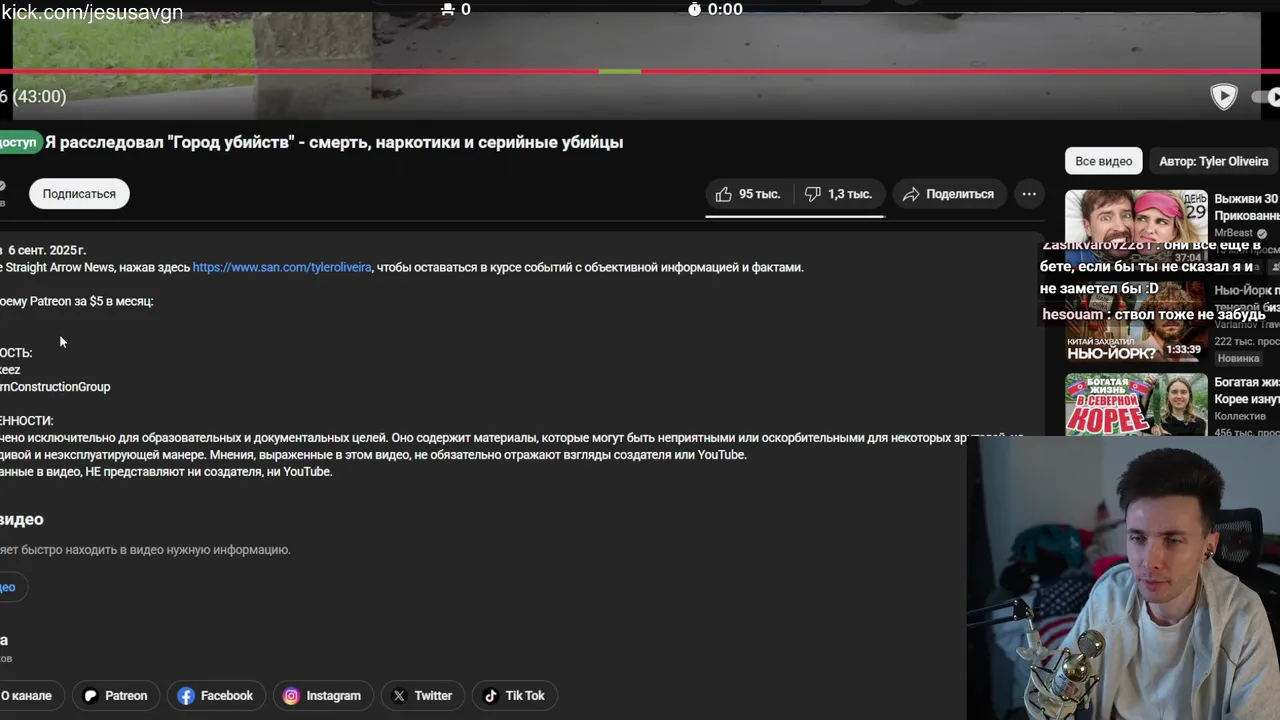The height and width of the screenshot is (720, 1280).
Task: Subscribe with the Подписаться button
Action: click(x=79, y=194)
